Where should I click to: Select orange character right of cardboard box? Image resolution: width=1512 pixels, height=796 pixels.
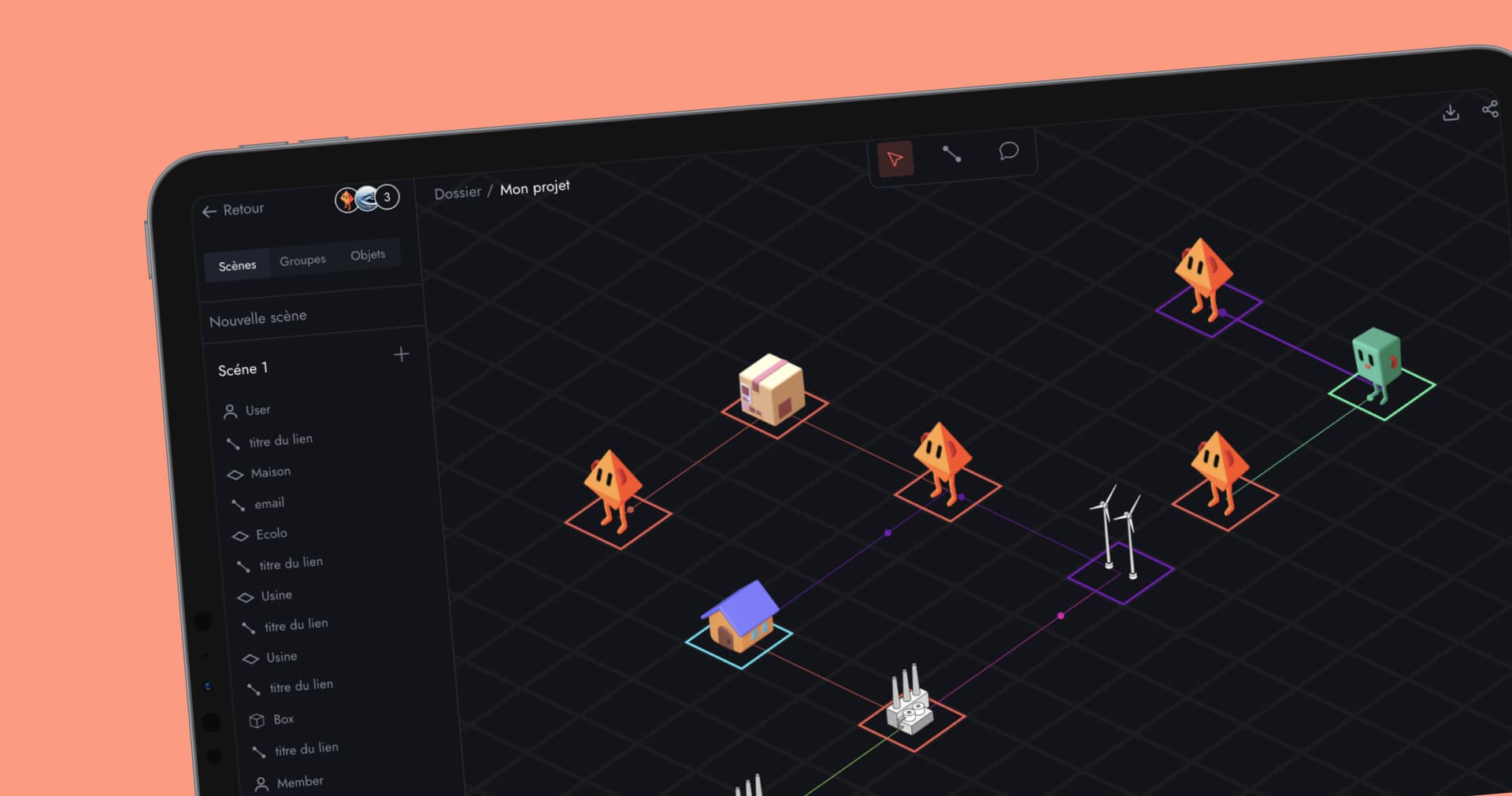coord(942,462)
